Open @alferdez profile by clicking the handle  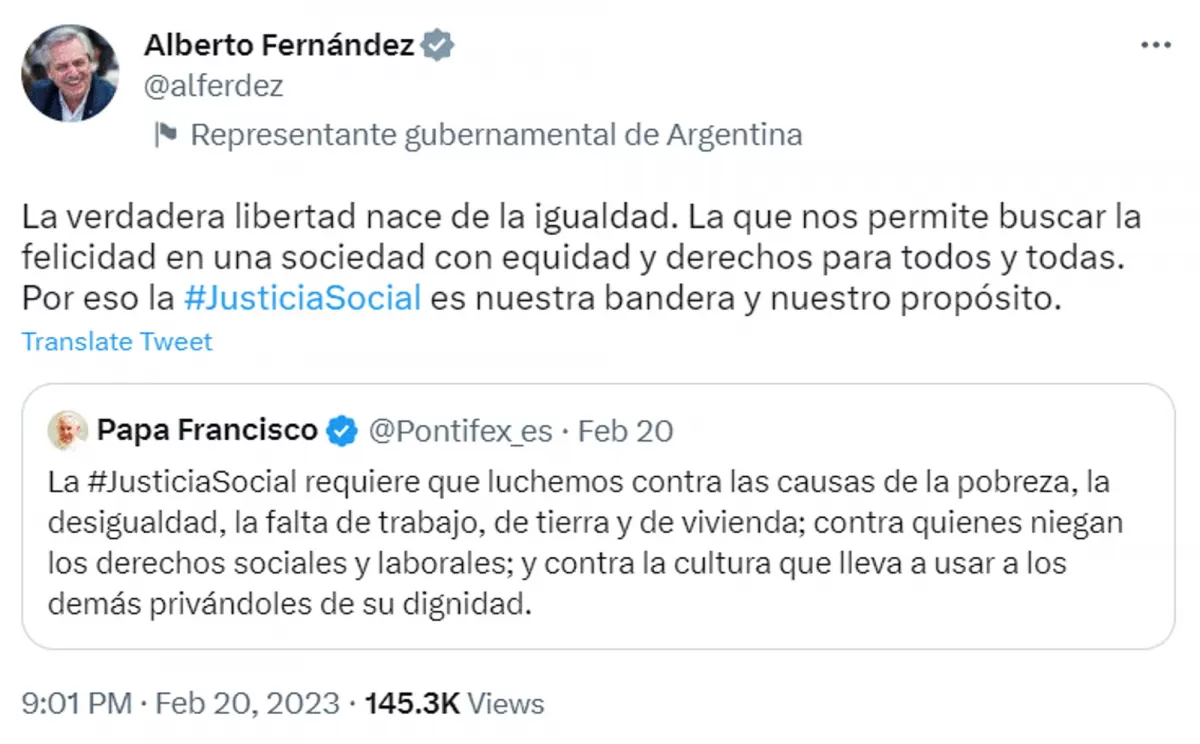[x=214, y=86]
